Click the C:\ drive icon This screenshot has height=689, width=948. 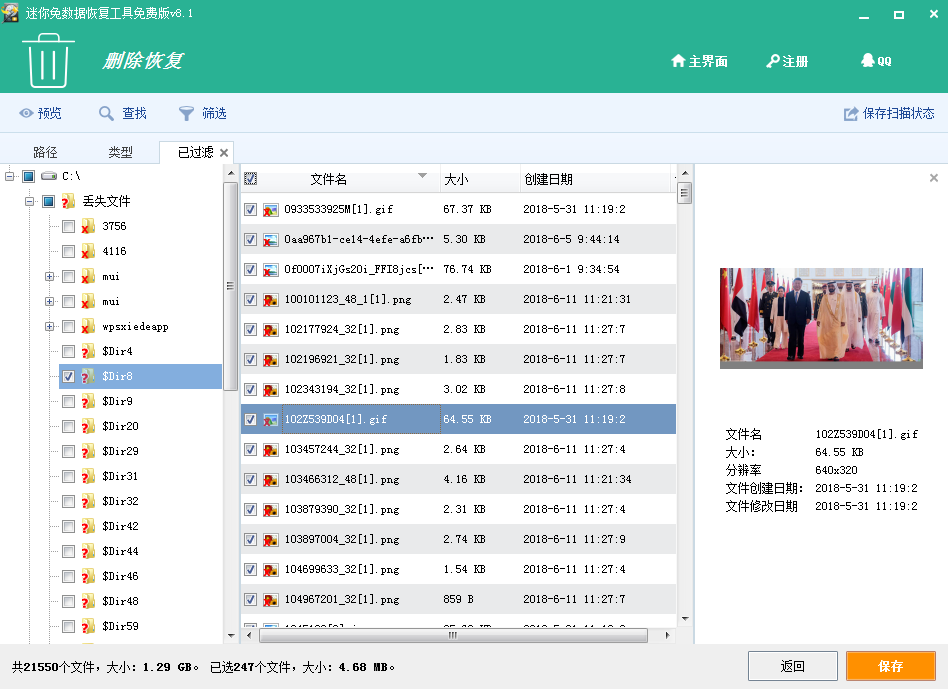[x=49, y=176]
